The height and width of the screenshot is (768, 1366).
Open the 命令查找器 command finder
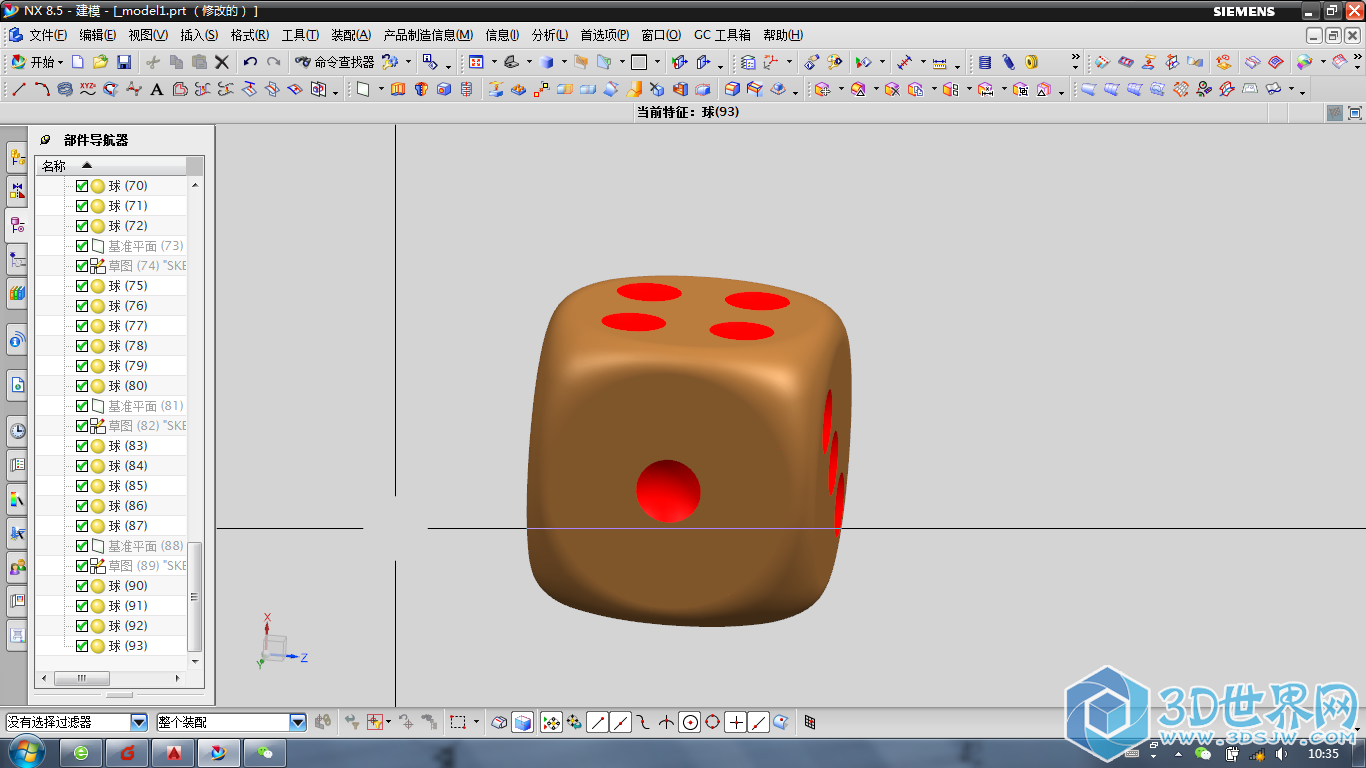(x=335, y=62)
